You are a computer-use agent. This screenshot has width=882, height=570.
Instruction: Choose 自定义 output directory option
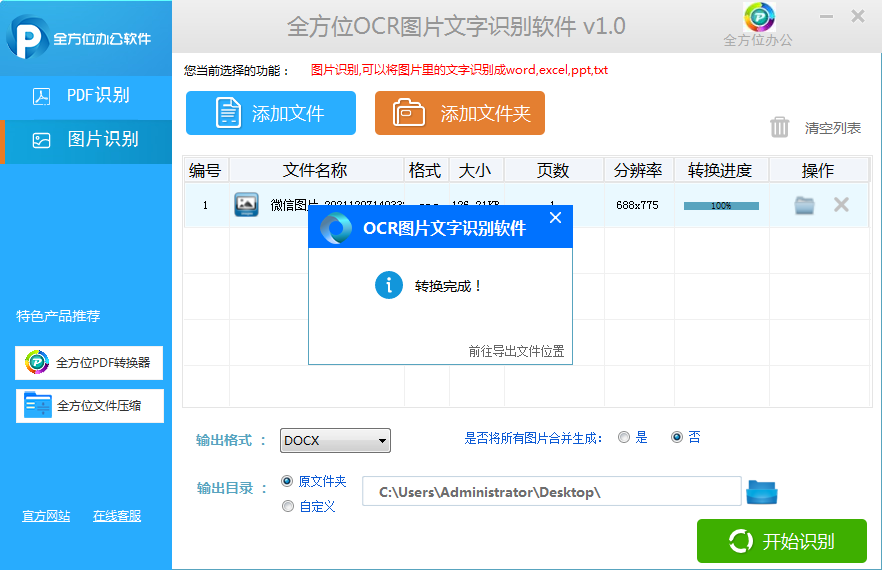[288, 506]
